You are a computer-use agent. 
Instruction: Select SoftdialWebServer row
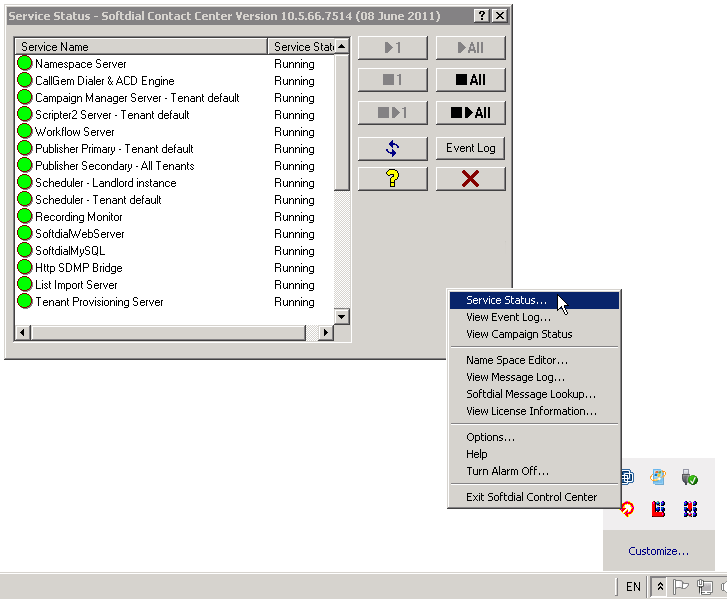[x=175, y=234]
